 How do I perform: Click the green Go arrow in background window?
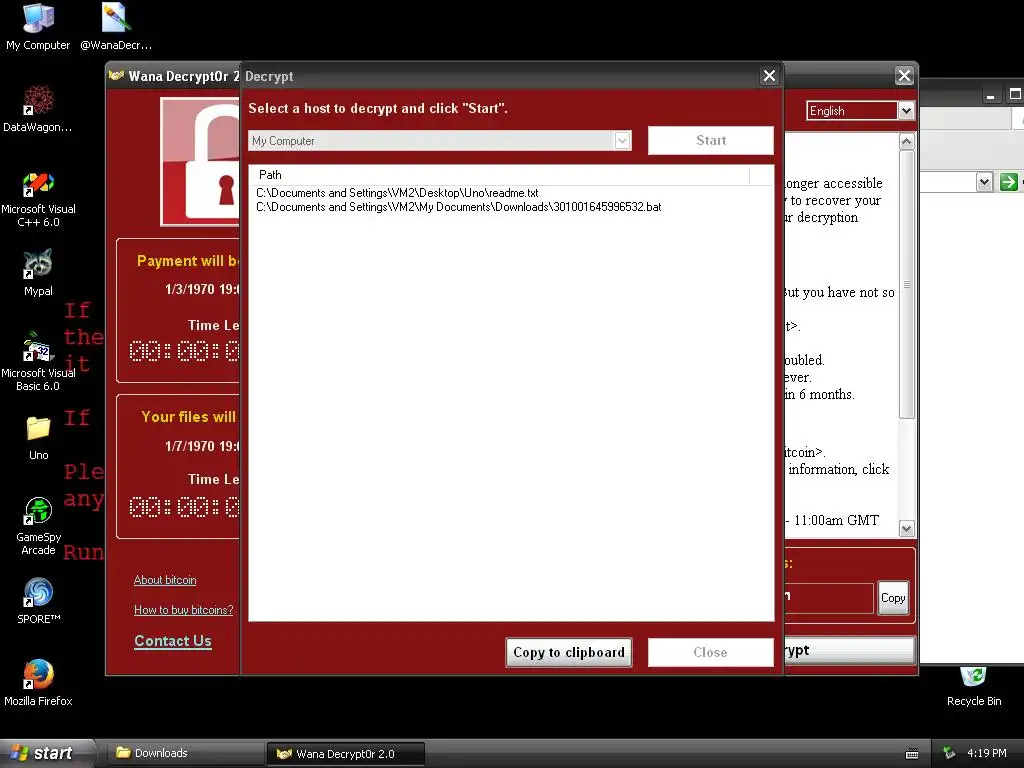pyautogui.click(x=1008, y=182)
